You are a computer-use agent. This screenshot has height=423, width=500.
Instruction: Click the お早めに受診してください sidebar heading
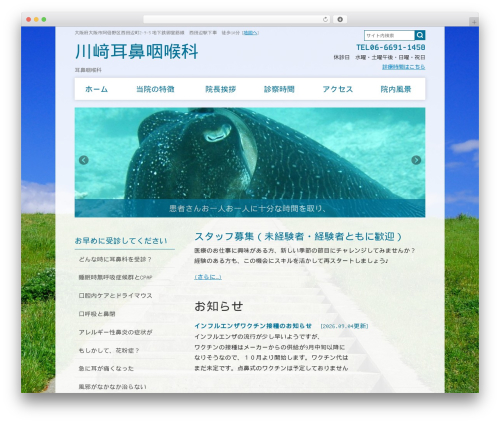(121, 241)
